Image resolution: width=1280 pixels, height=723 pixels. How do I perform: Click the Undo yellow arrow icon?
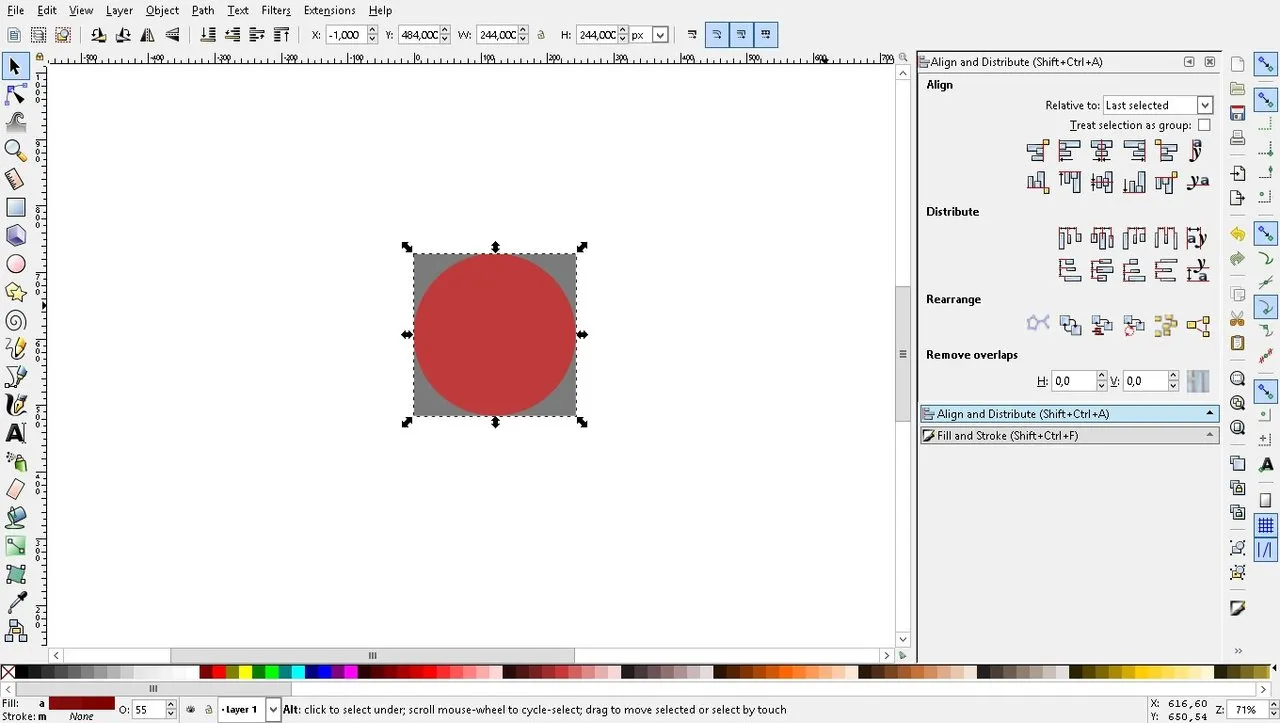(1238, 234)
